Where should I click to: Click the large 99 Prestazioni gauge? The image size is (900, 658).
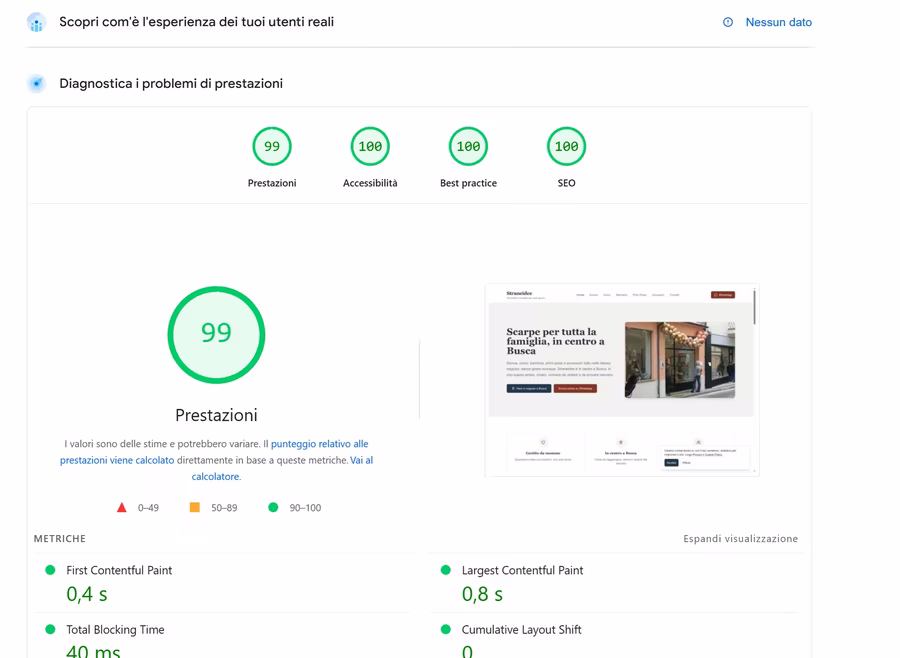216,335
